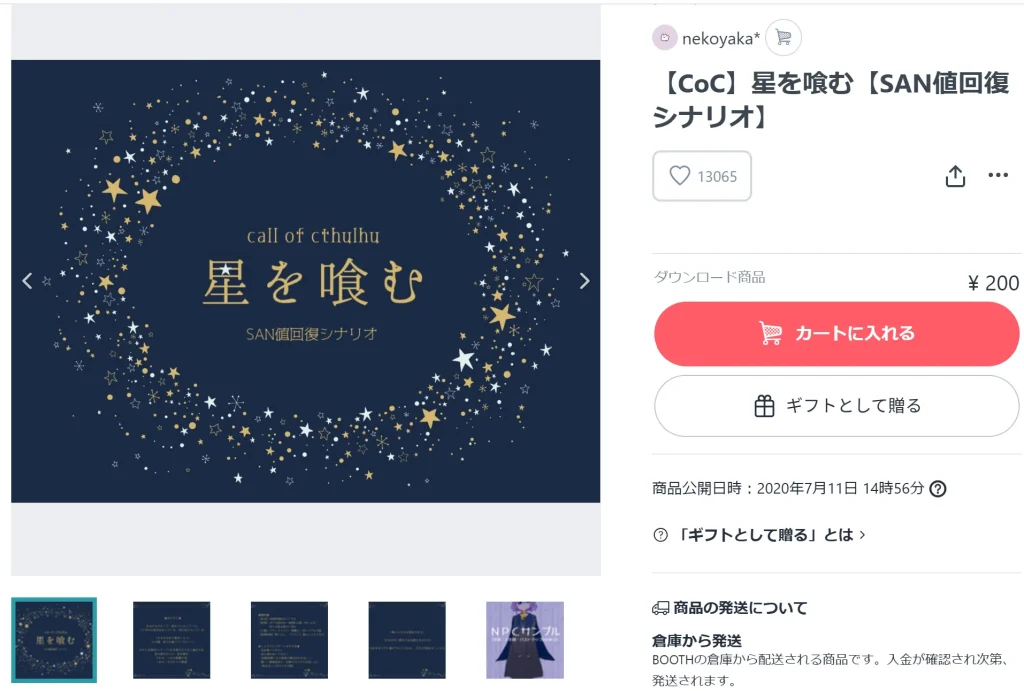Screen dimensions: 1024x691
Task: Select the second preview thumbnail
Action: point(172,640)
